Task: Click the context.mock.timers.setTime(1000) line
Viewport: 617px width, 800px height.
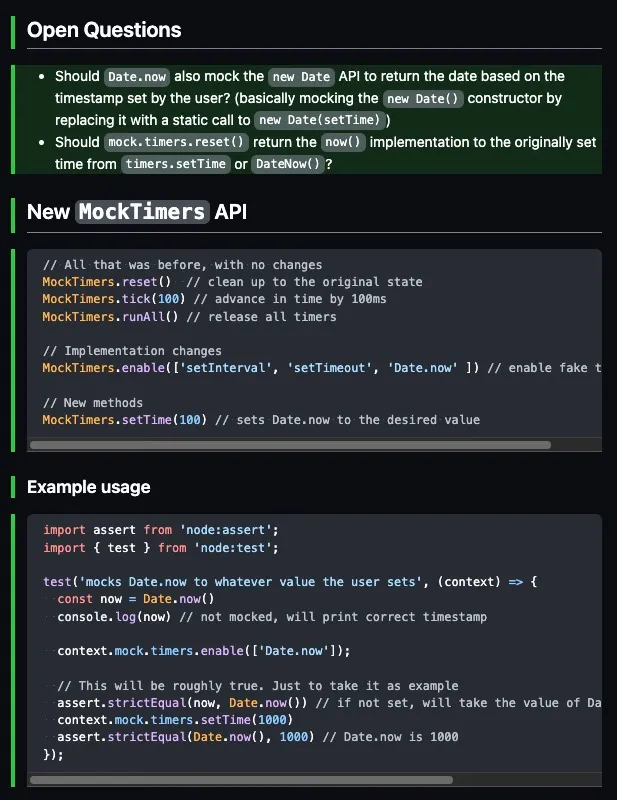Action: (x=175, y=719)
